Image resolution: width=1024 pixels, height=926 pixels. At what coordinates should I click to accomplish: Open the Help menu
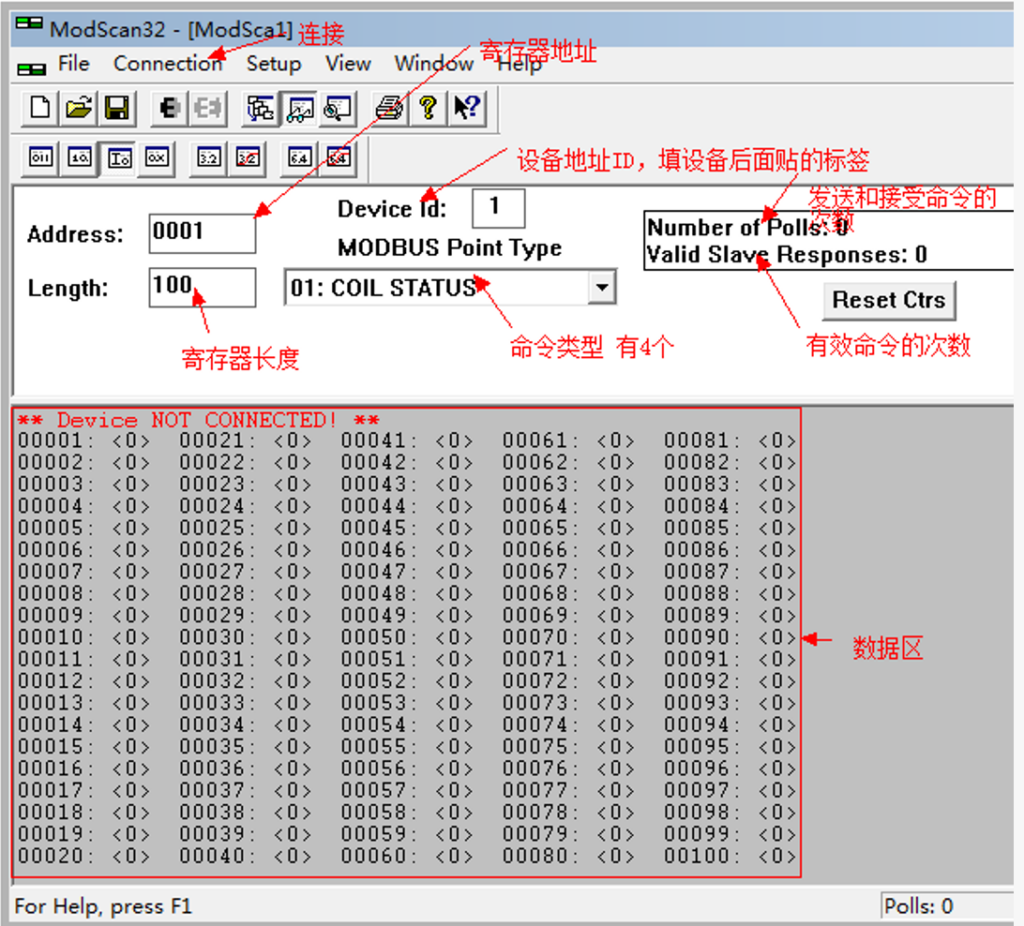pyautogui.click(x=520, y=64)
